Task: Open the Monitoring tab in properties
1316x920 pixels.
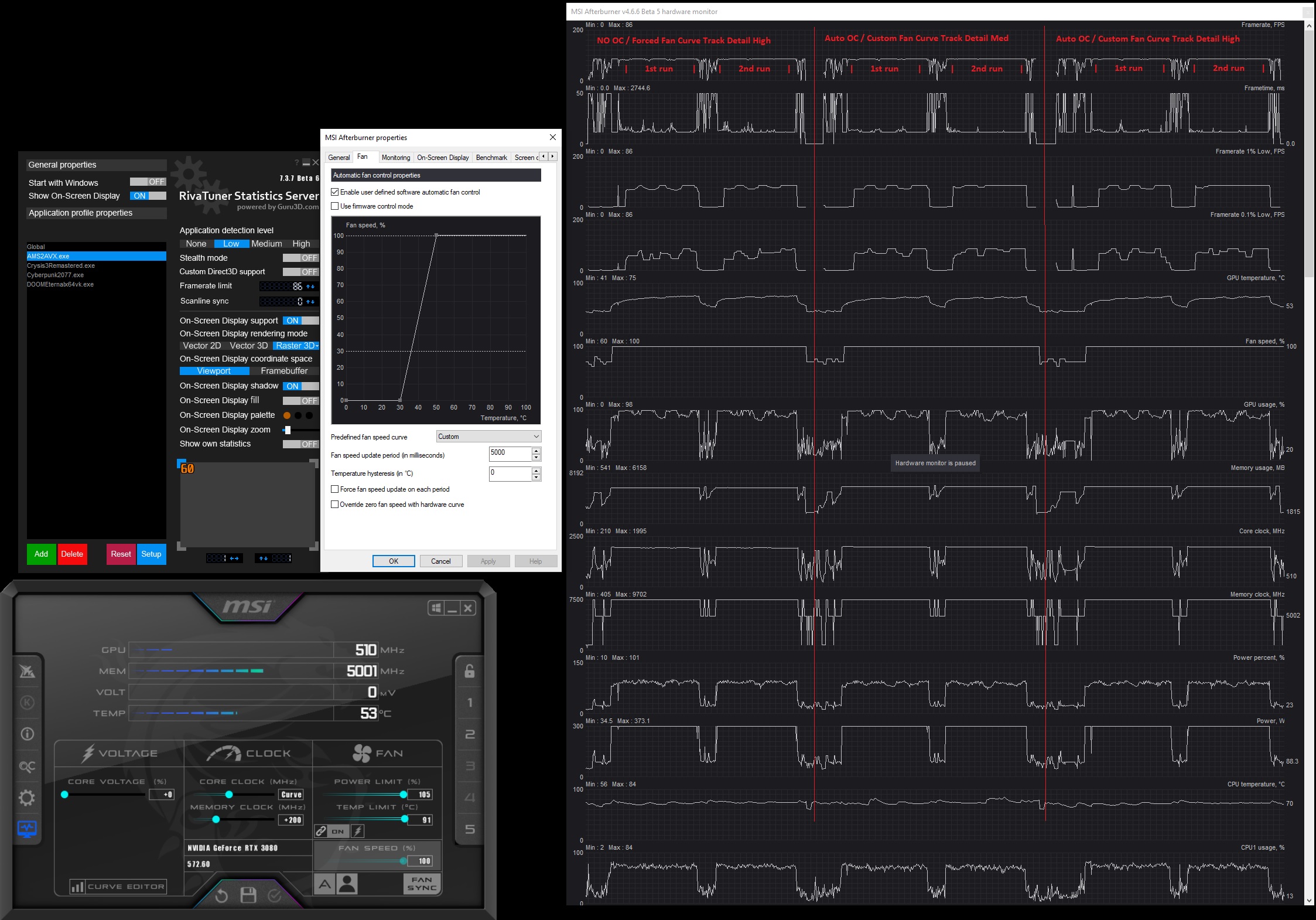Action: coord(396,158)
